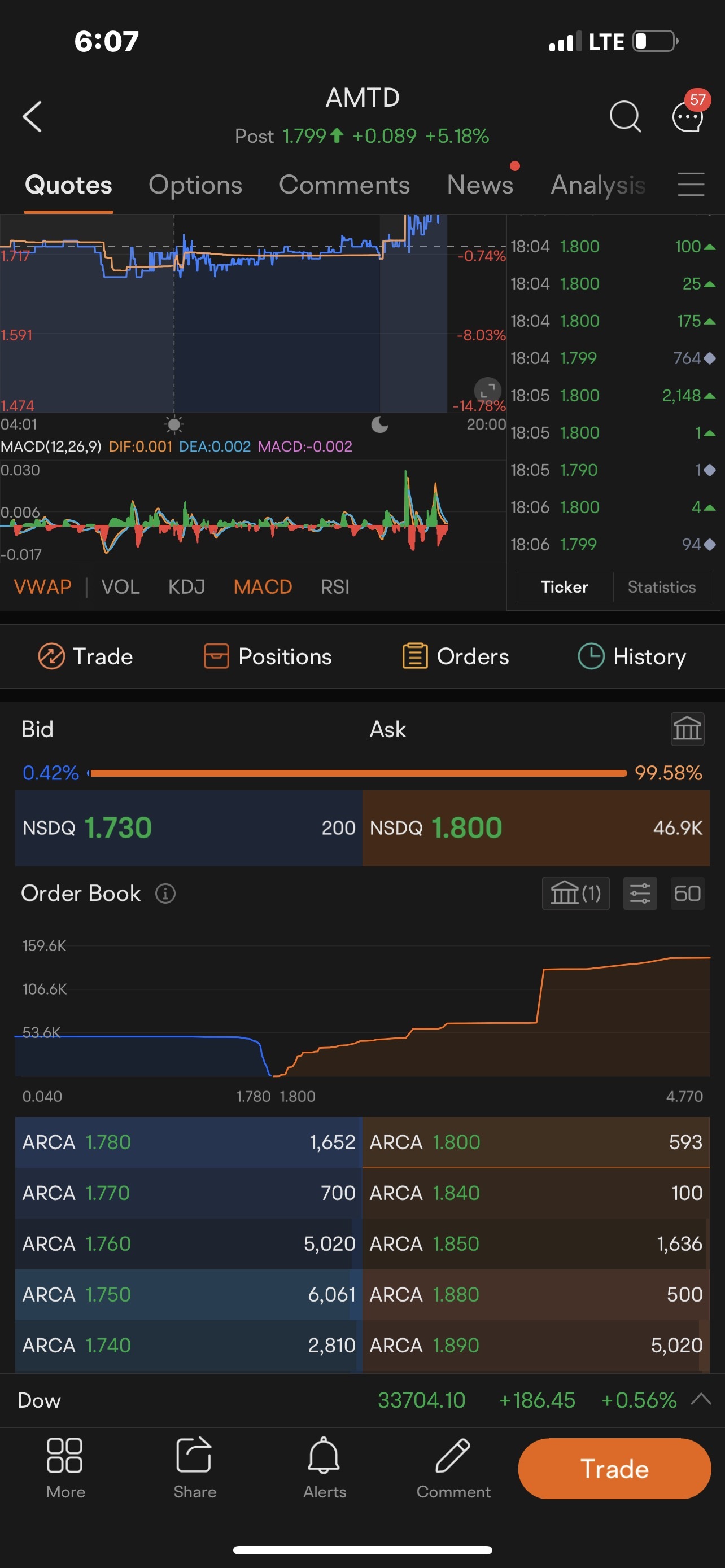725x1568 pixels.
Task: Tap the 18:04 trade of 764 shares
Action: [x=613, y=358]
